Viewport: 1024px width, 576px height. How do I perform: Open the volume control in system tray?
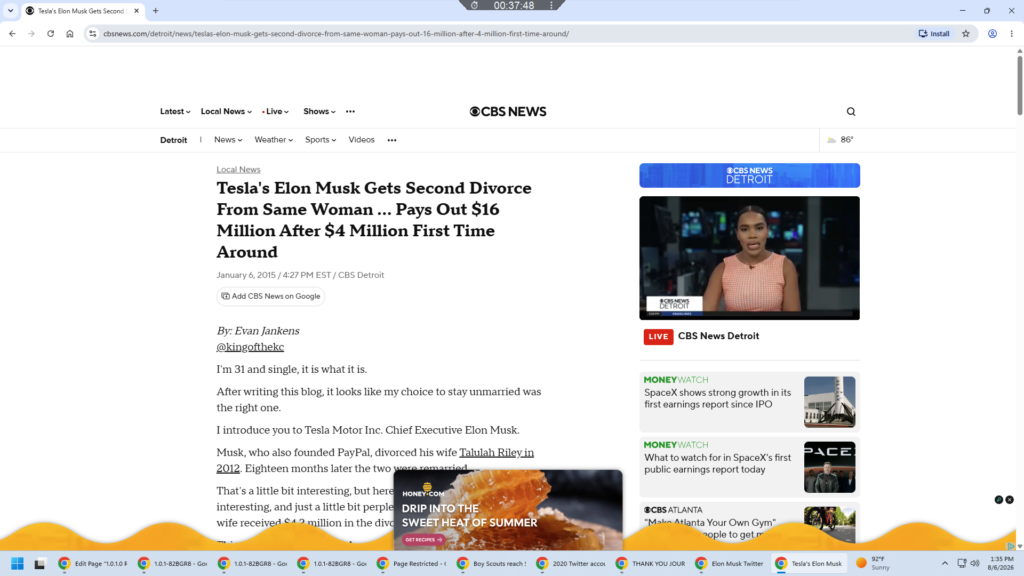(975, 563)
